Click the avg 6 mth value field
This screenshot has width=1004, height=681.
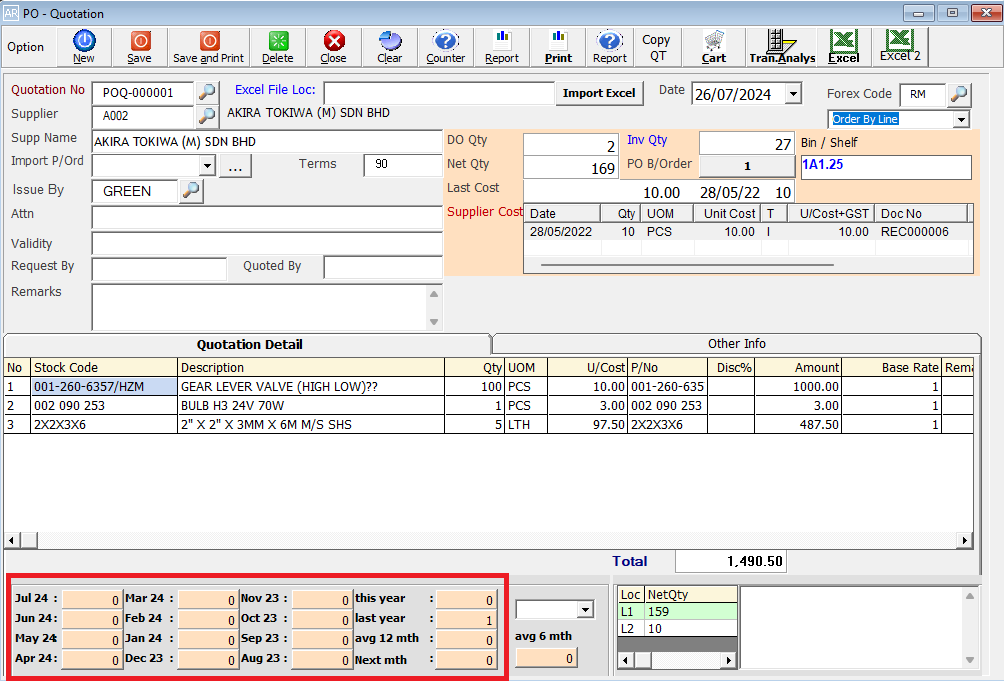pyautogui.click(x=546, y=658)
